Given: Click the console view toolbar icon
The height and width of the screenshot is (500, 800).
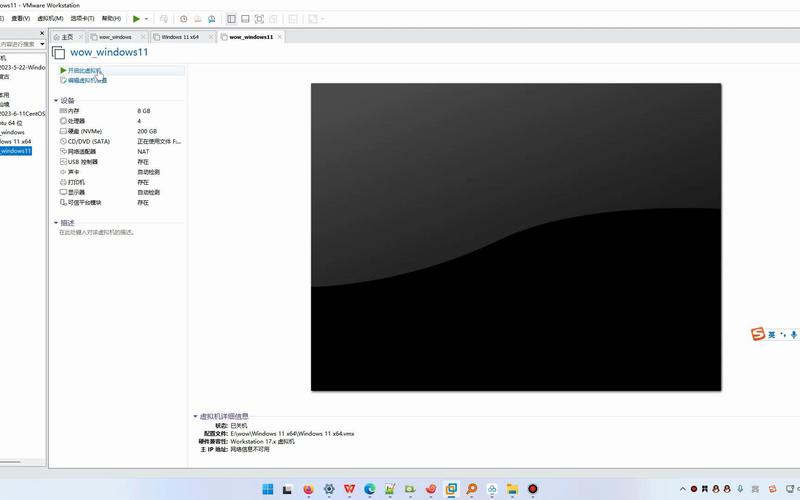Looking at the screenshot, I should 293,19.
